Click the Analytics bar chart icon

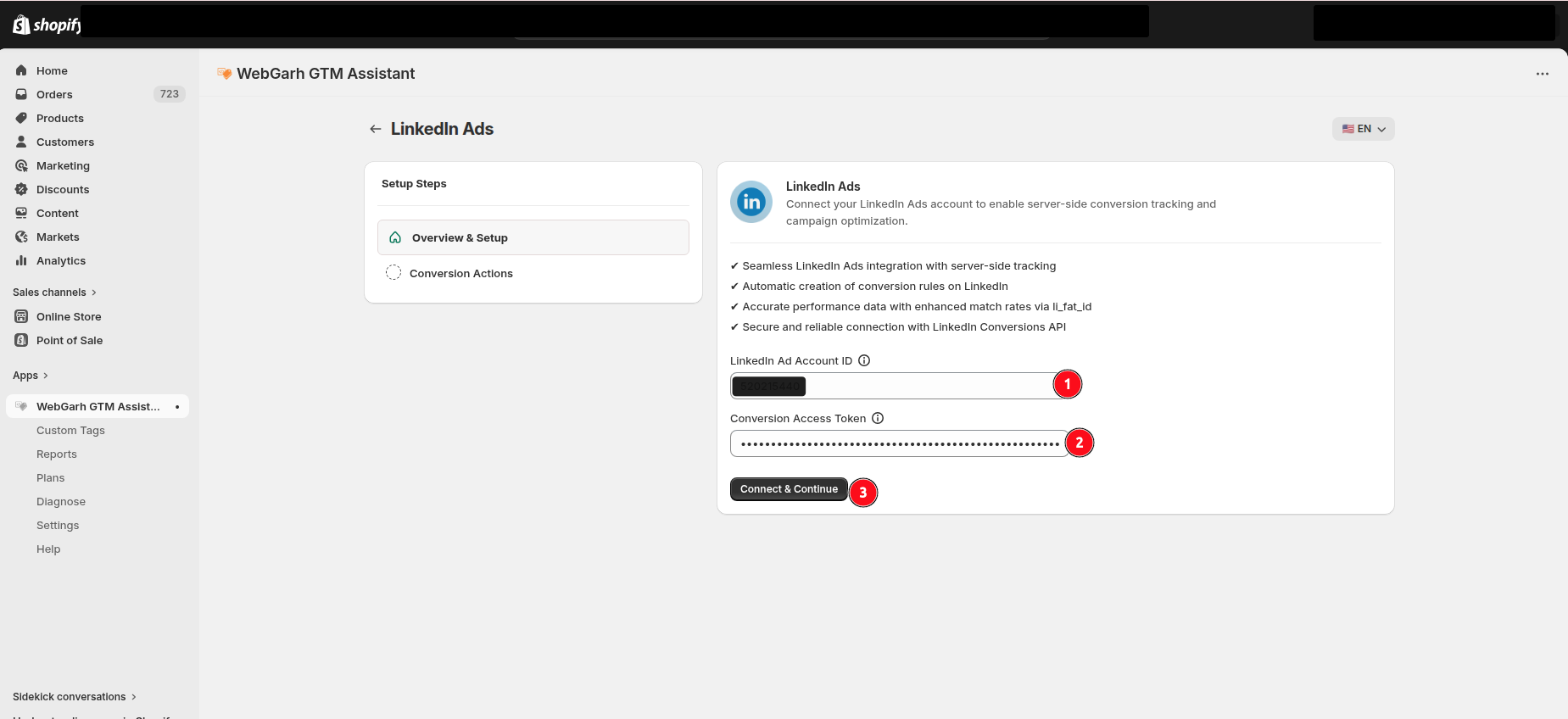[21, 260]
